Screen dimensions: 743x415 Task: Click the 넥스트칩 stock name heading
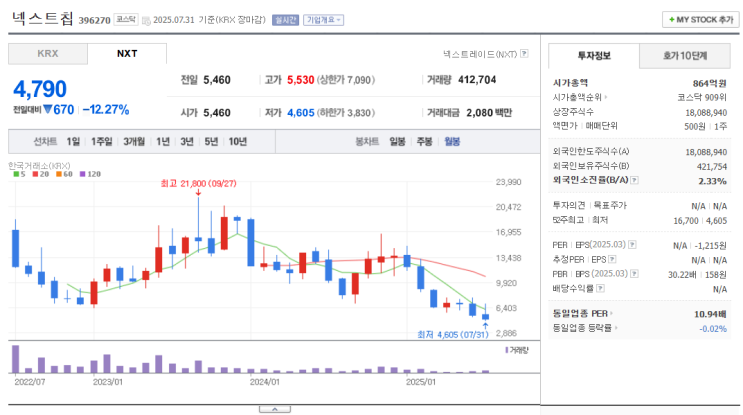[x=43, y=18]
